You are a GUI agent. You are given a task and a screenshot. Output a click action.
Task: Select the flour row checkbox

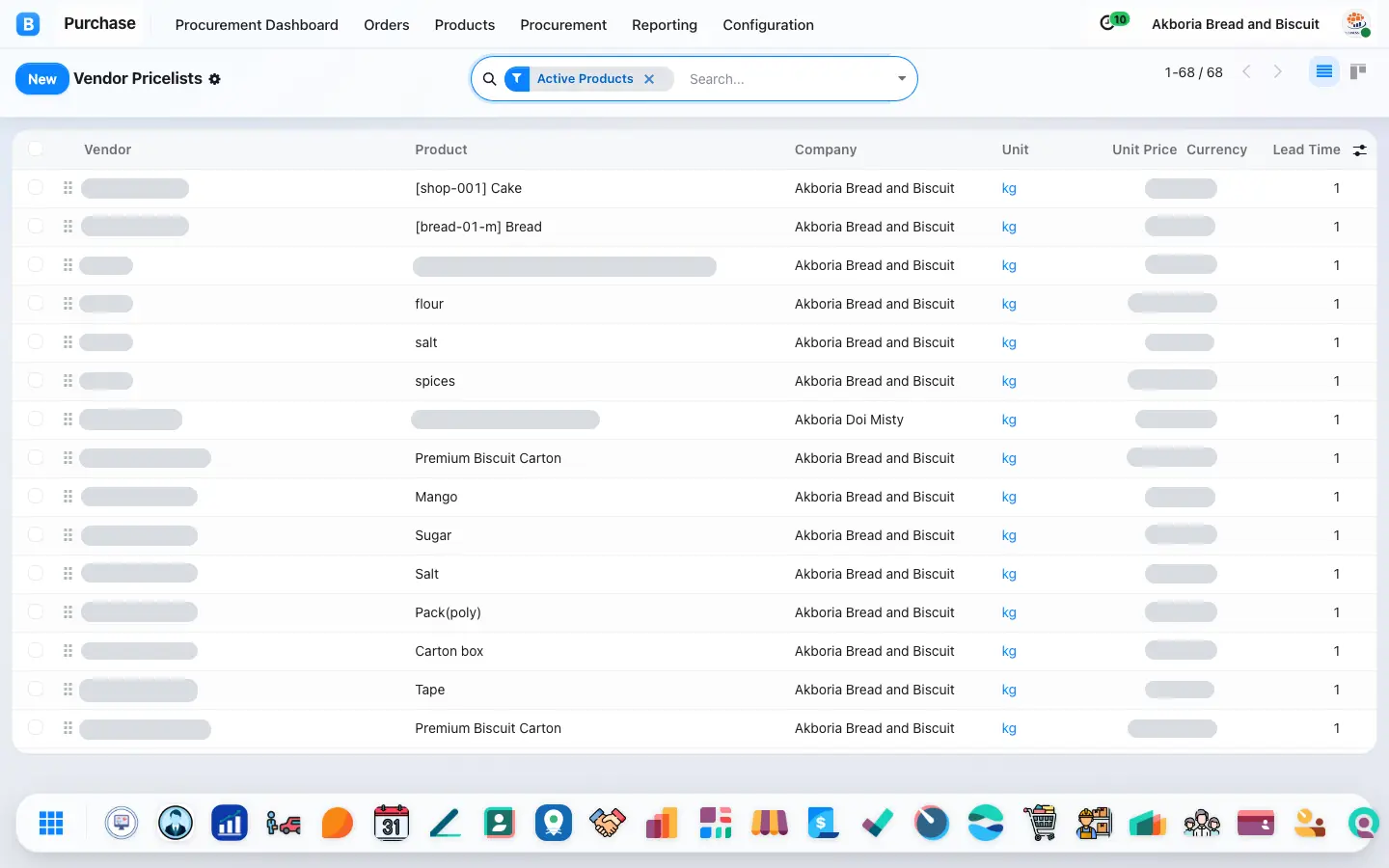(36, 303)
